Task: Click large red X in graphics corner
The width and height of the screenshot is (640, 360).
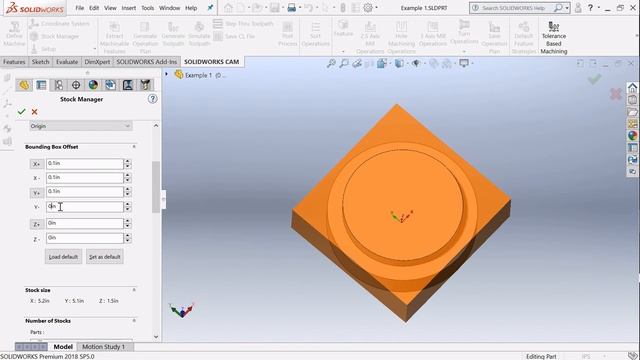Action: click(616, 94)
